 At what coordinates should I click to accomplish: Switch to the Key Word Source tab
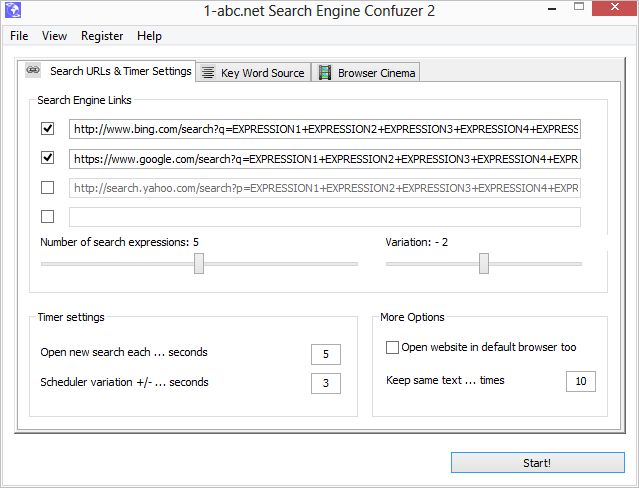tap(254, 73)
